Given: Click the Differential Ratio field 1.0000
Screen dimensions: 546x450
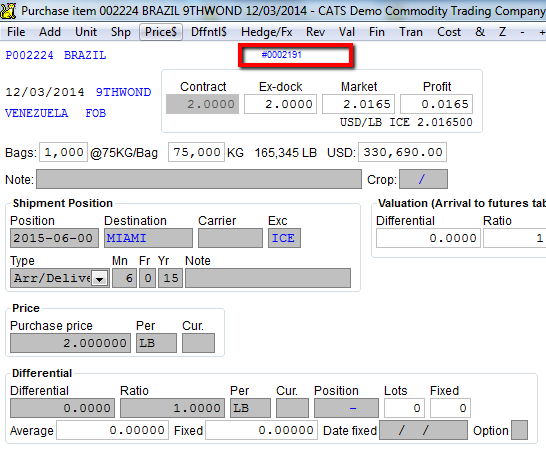Looking at the screenshot, I should pos(172,408).
